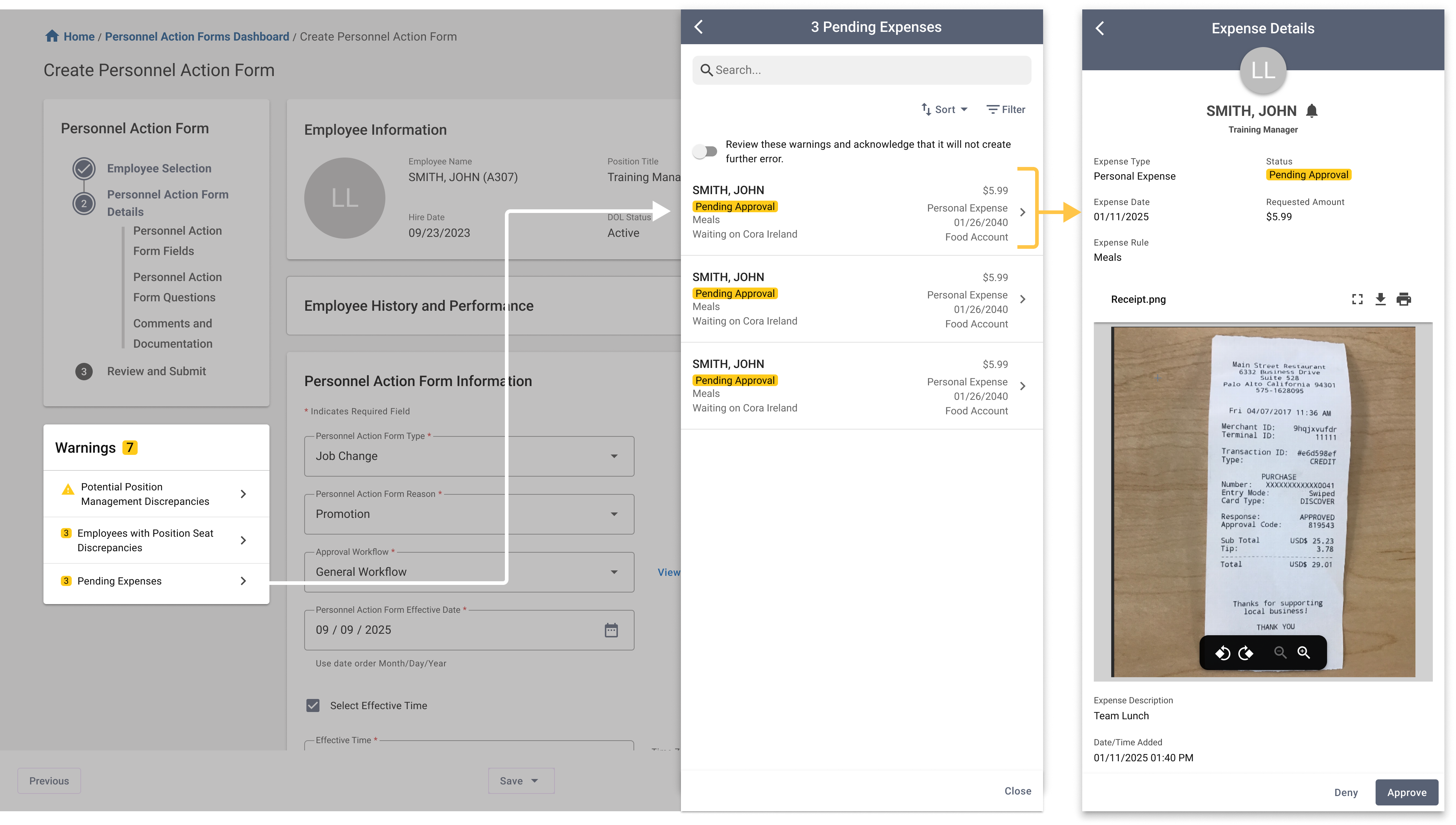
Task: Open Receipt.png in fullscreen view
Action: pyautogui.click(x=1357, y=299)
